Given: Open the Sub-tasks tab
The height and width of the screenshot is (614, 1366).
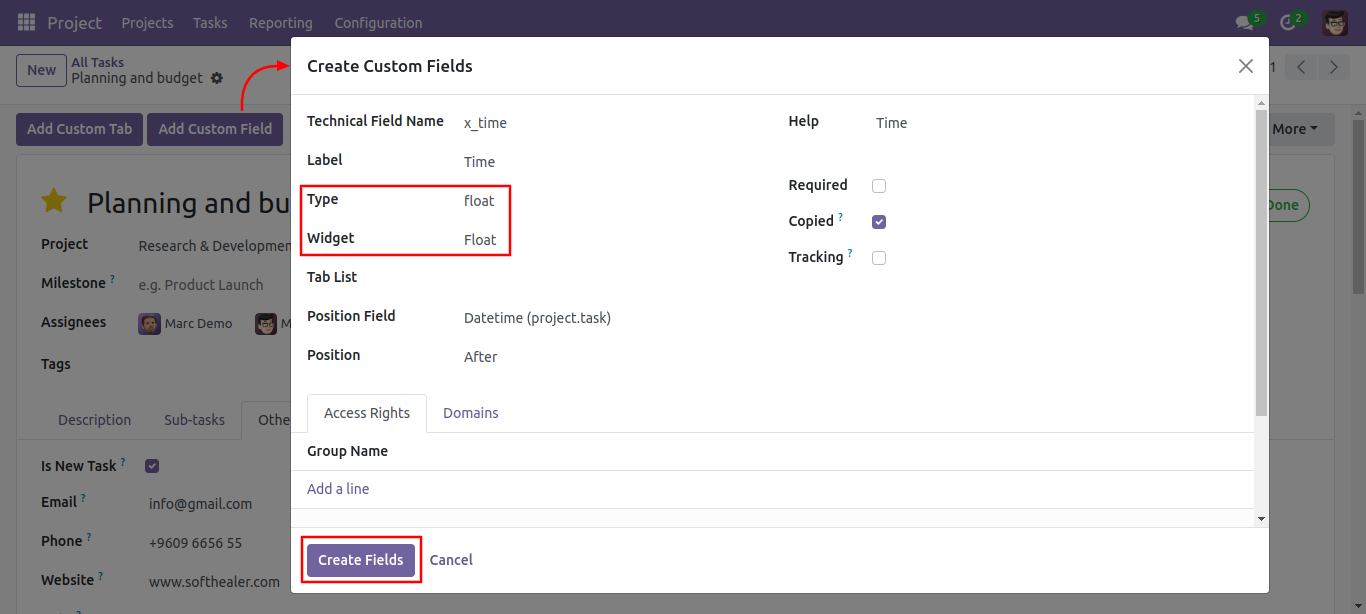Looking at the screenshot, I should coord(194,420).
